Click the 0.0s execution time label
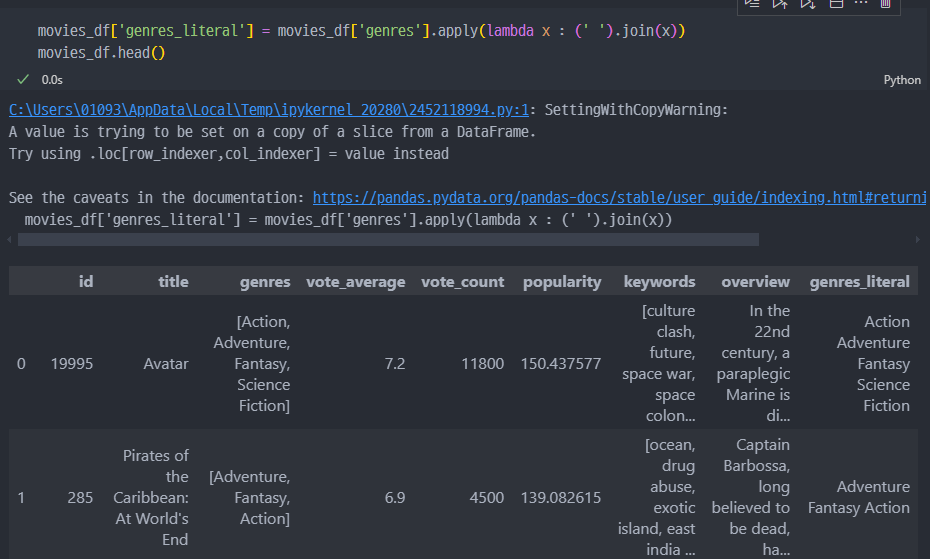This screenshot has width=930, height=559. coord(52,80)
